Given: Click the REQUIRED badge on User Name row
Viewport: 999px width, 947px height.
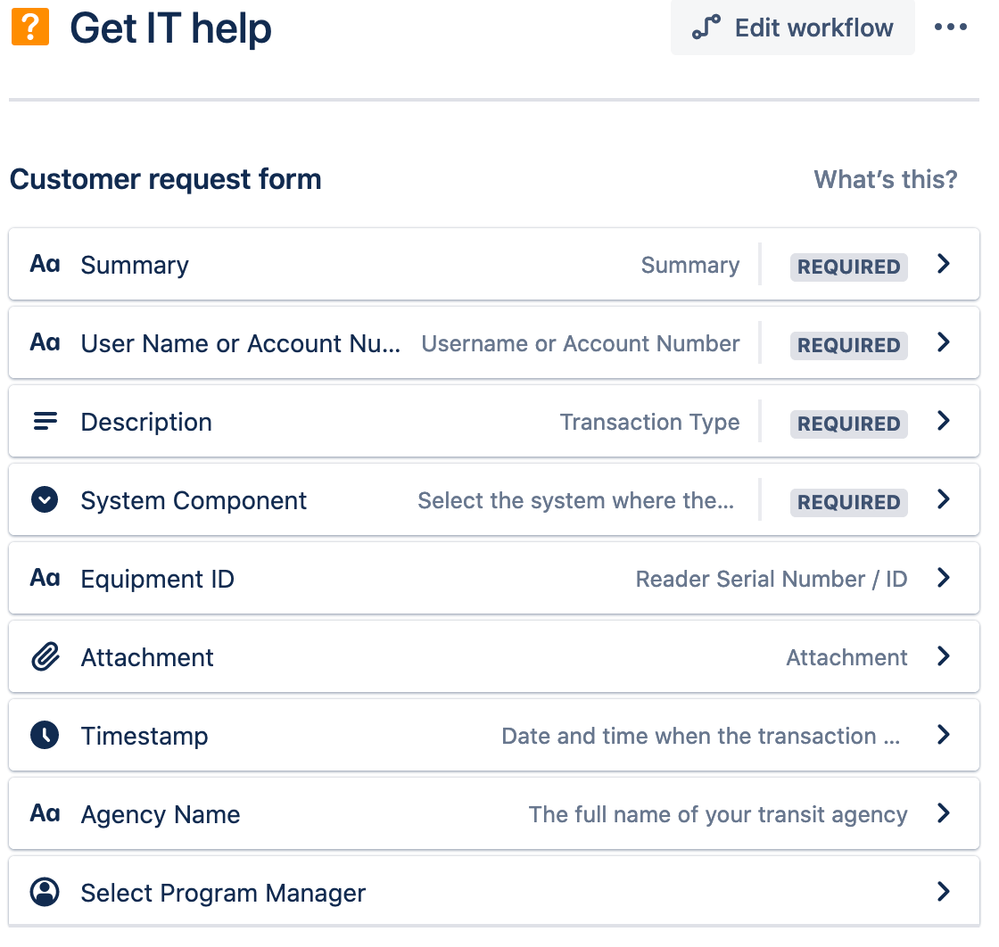Looking at the screenshot, I should pos(849,345).
